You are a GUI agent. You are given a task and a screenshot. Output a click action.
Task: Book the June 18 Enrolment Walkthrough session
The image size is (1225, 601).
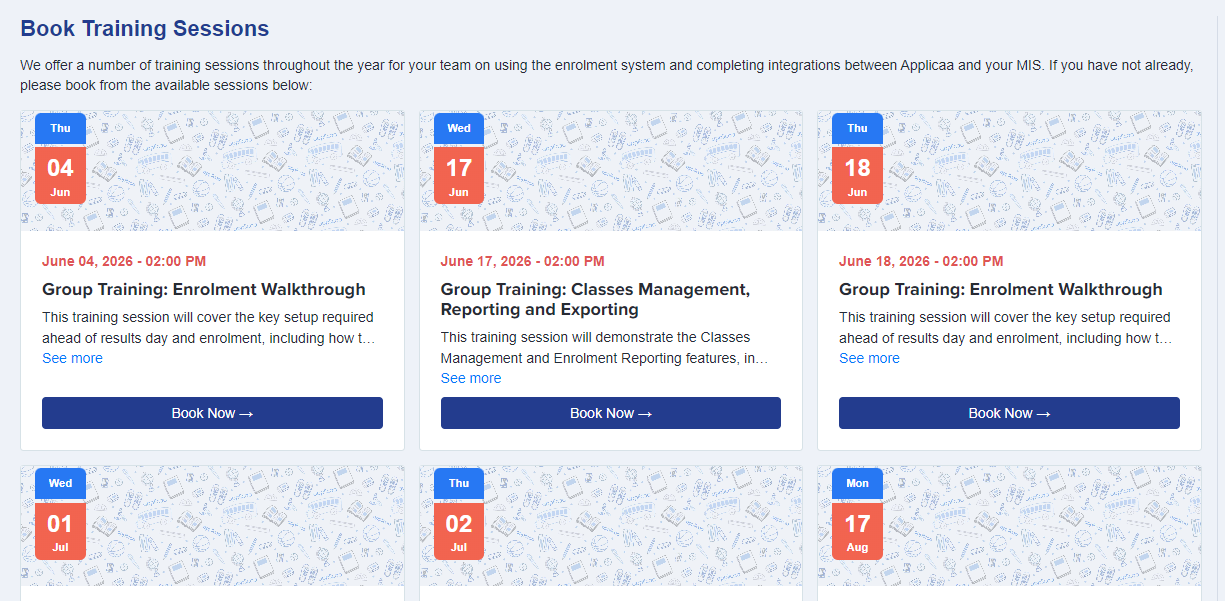pyautogui.click(x=1009, y=413)
